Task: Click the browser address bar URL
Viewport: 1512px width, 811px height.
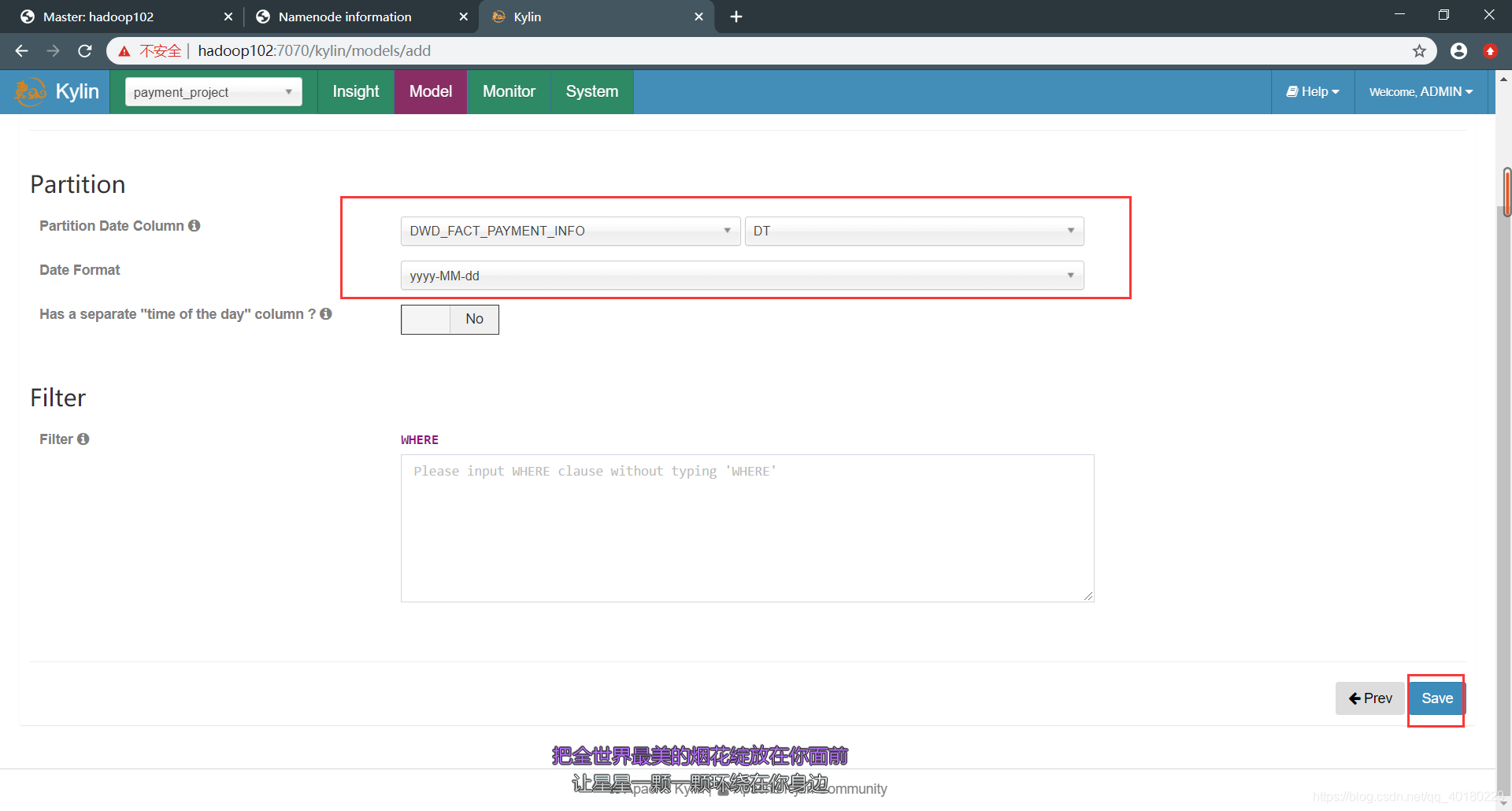Action: click(314, 51)
